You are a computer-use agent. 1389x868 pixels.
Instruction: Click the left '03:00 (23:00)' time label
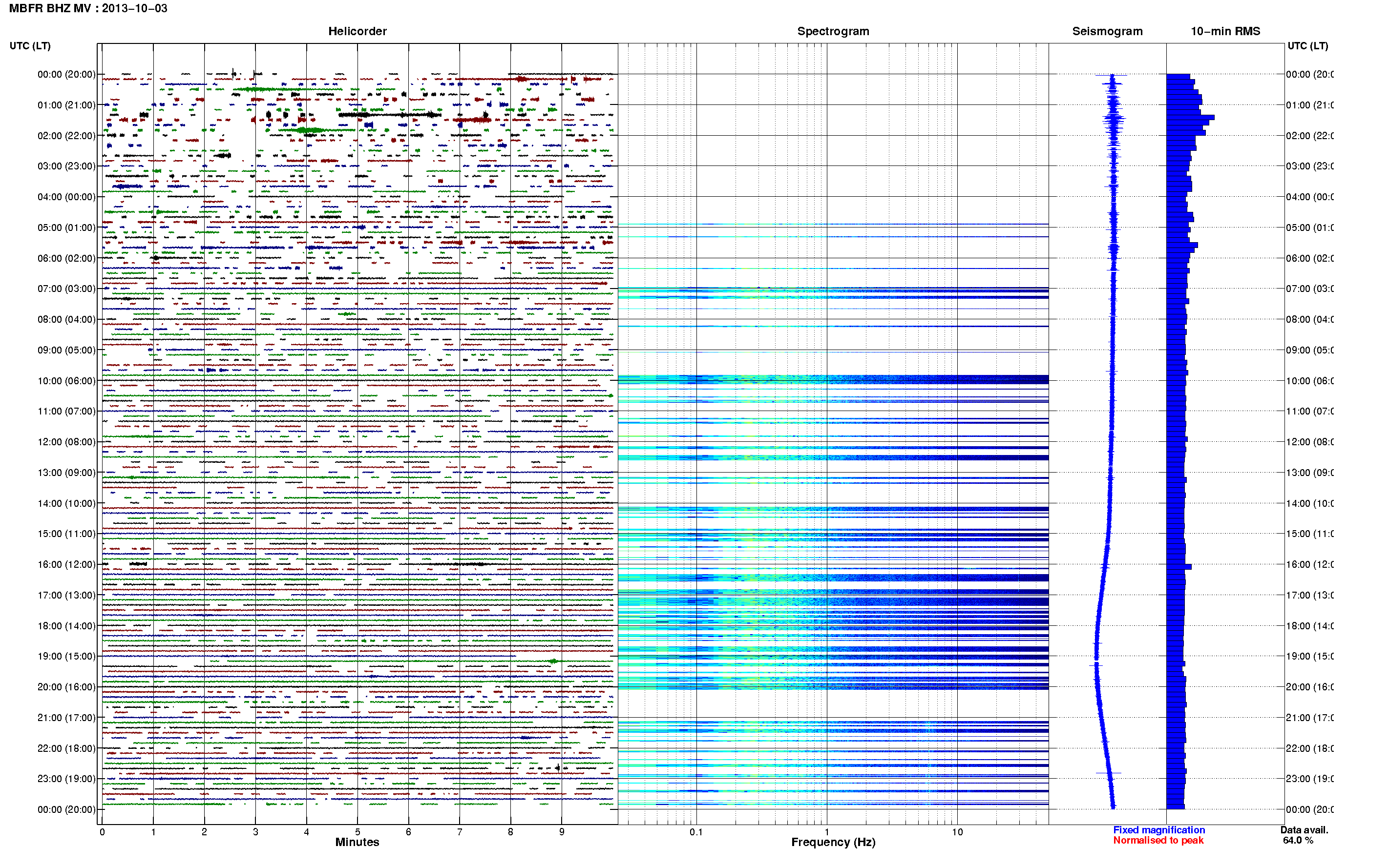66,166
